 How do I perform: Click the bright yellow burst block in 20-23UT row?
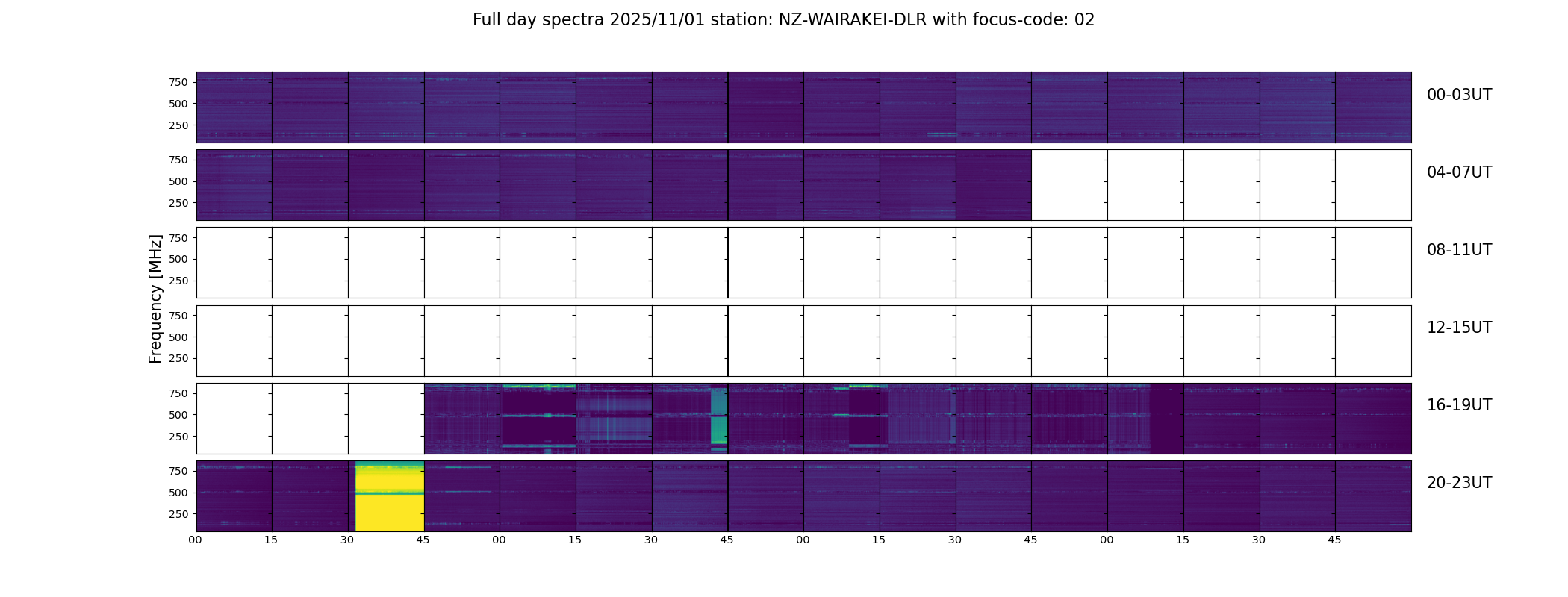point(389,496)
